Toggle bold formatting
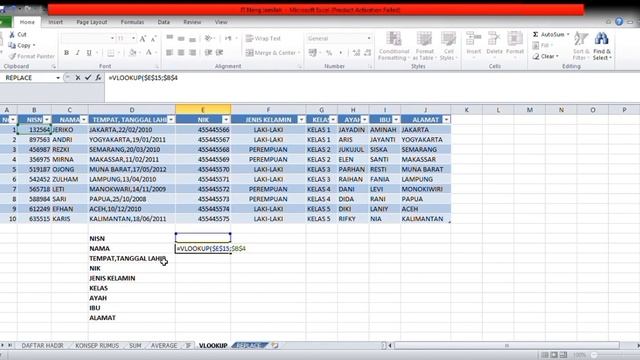This screenshot has width=640, height=360. 67,53
